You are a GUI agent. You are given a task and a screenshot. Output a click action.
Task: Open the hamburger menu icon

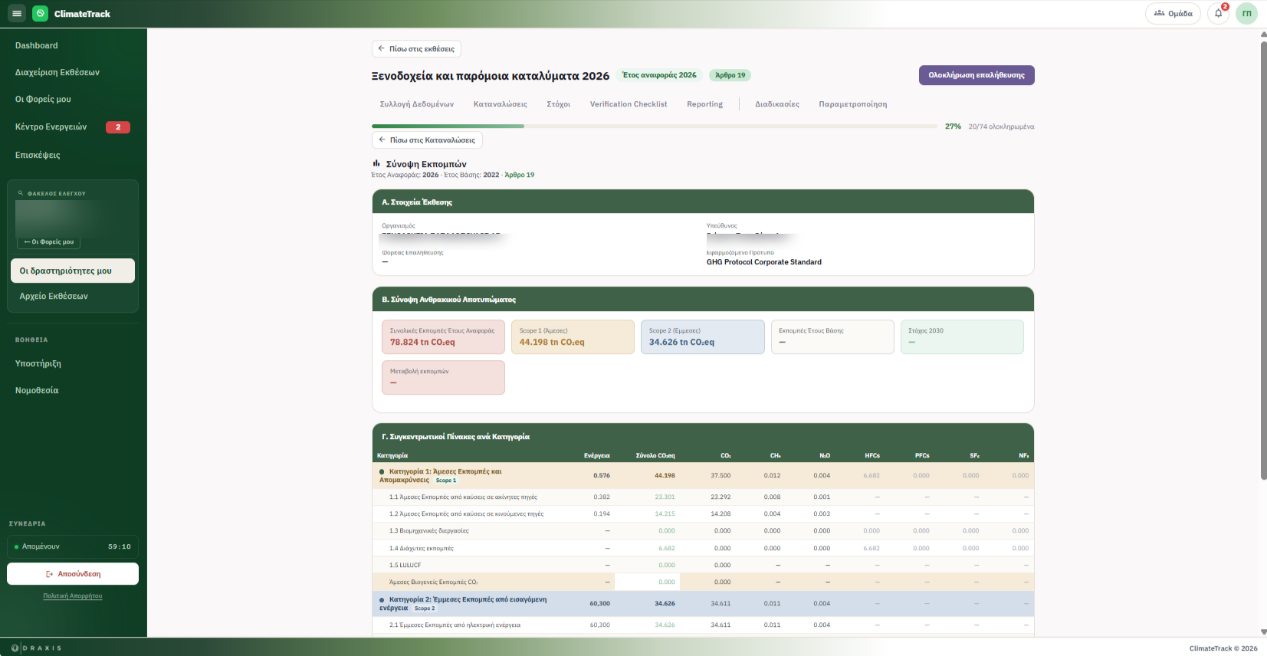17,13
